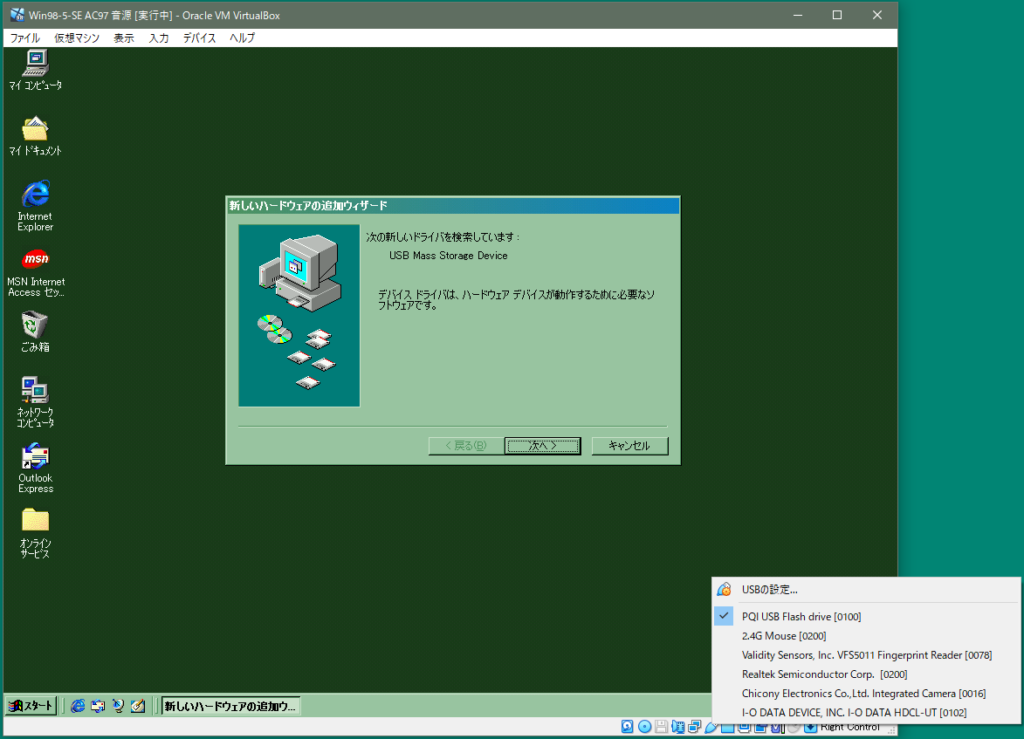Image resolution: width=1024 pixels, height=739 pixels.
Task: Launch Internet Explorer from the quick launch bar
Action: [78, 705]
